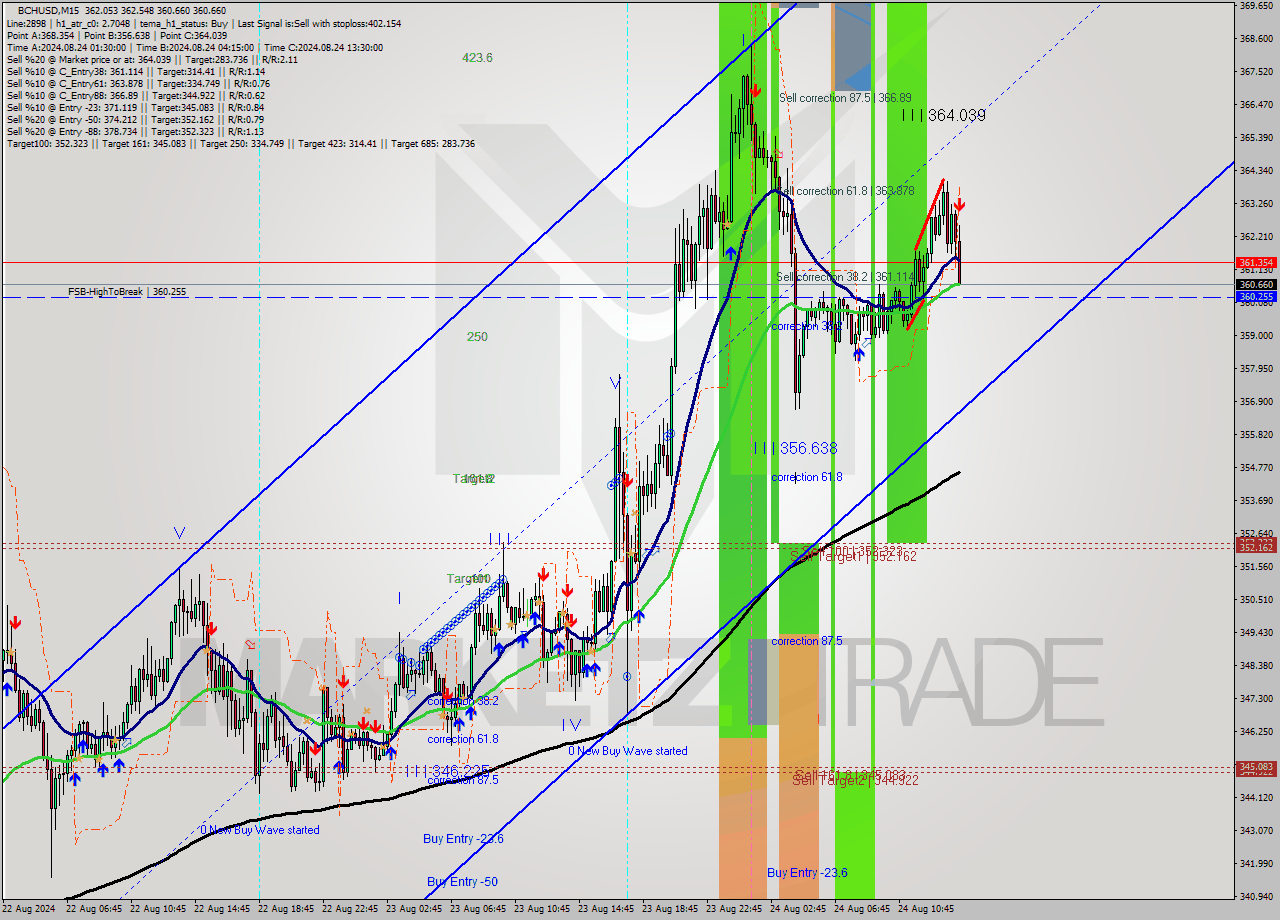Viewport: 1280px width, 920px height.
Task: Click the green 423.6 Fibonacci label
Action: pyautogui.click(x=477, y=58)
